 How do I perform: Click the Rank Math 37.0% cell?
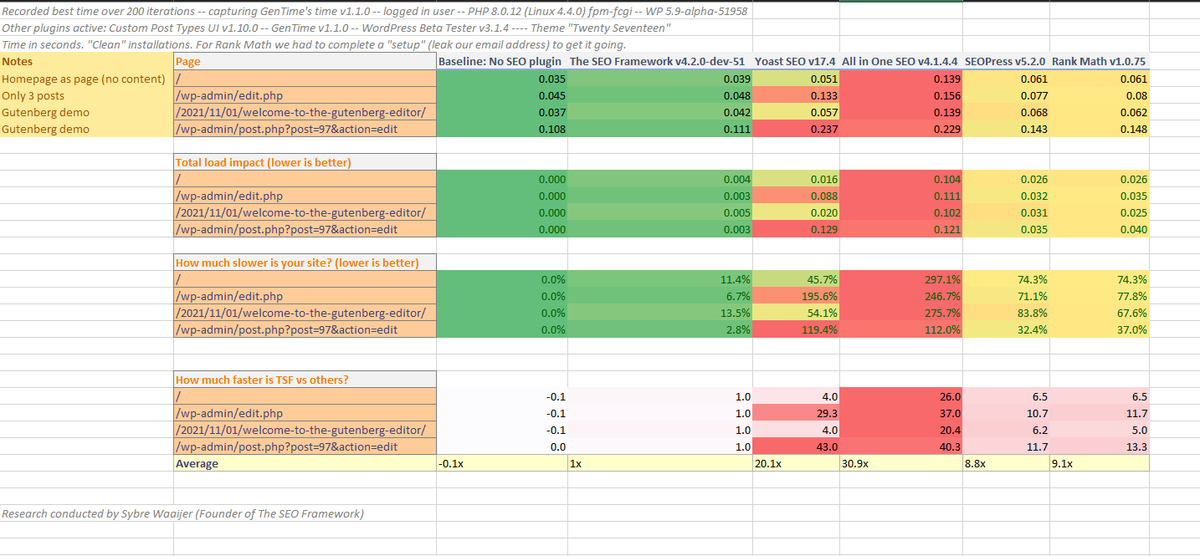[1099, 330]
